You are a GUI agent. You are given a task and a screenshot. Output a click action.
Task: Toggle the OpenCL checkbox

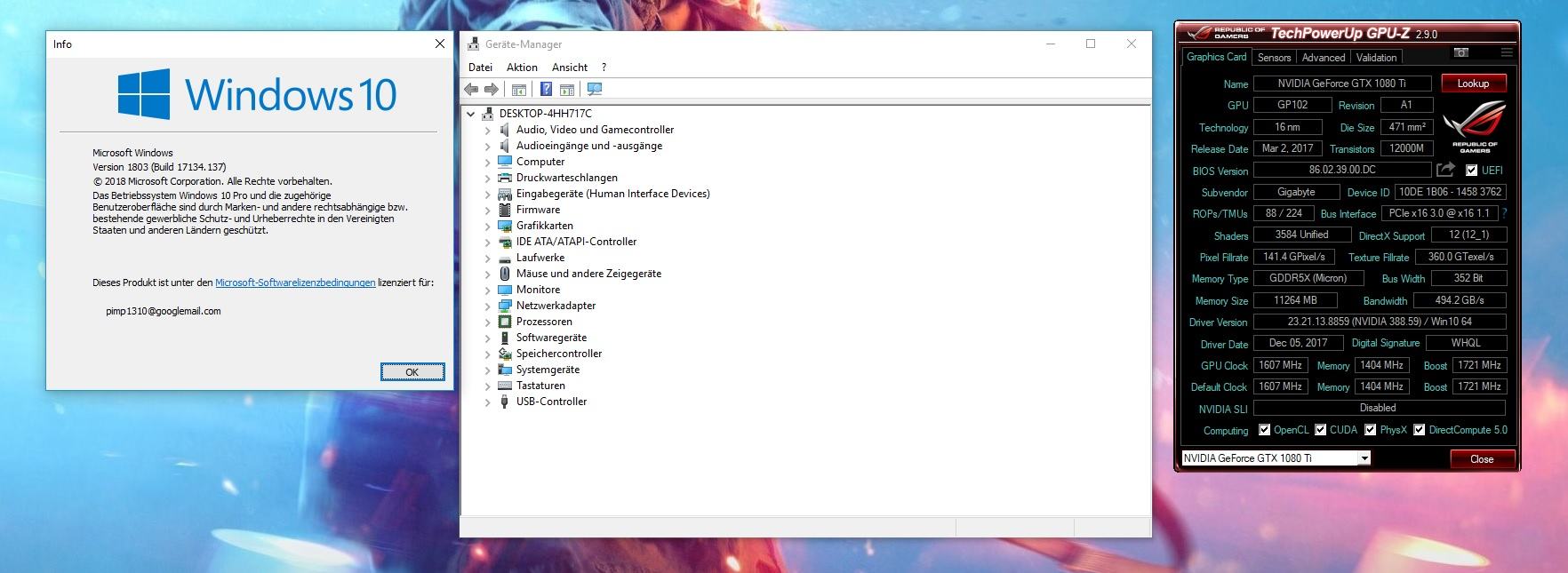1264,430
